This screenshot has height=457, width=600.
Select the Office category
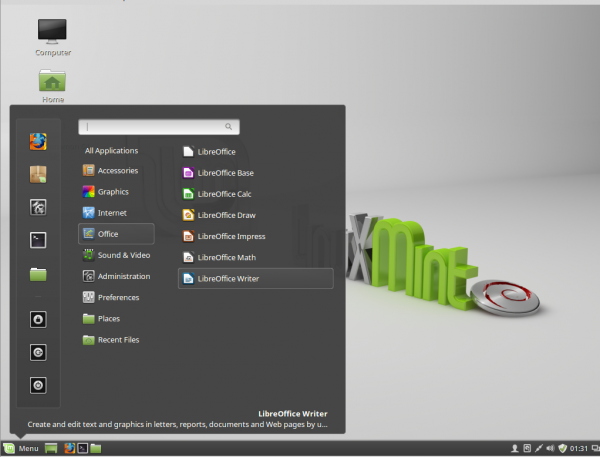[116, 234]
